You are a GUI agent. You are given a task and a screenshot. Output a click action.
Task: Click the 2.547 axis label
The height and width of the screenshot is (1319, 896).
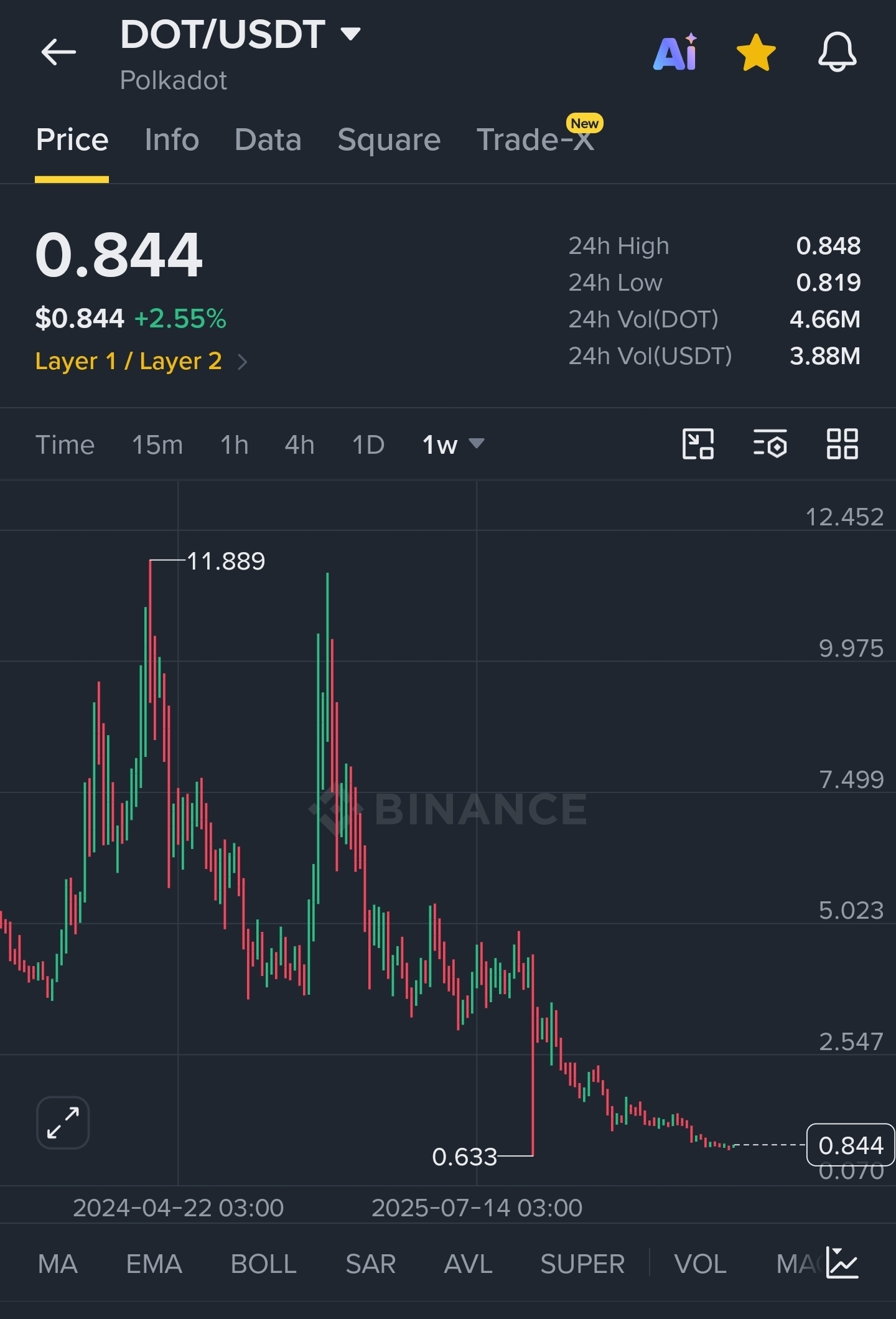click(851, 1041)
